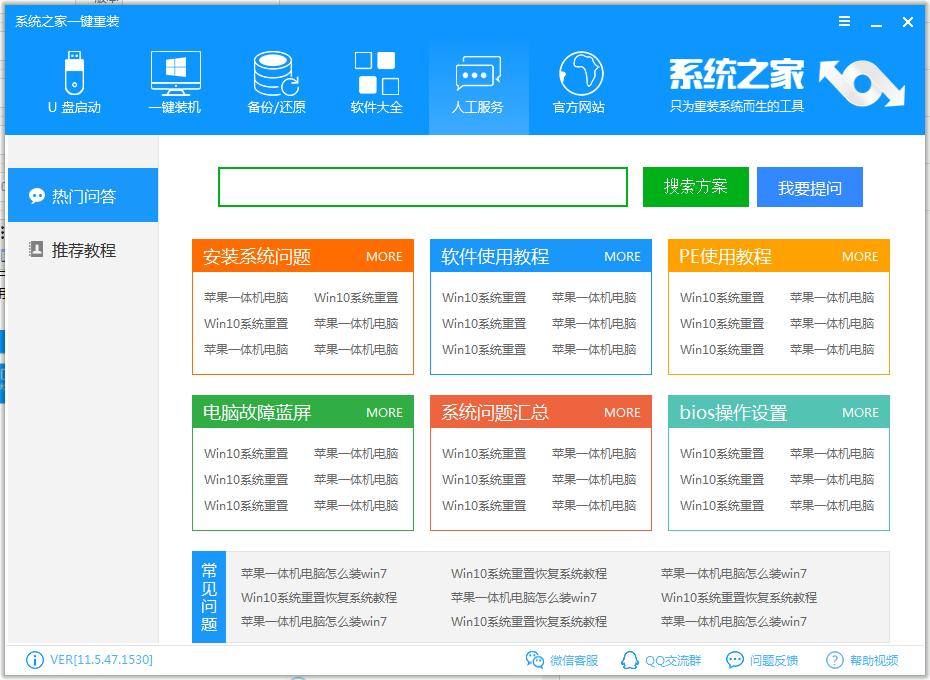Open 微信客服 WeChat support
The image size is (930, 680).
pos(562,660)
